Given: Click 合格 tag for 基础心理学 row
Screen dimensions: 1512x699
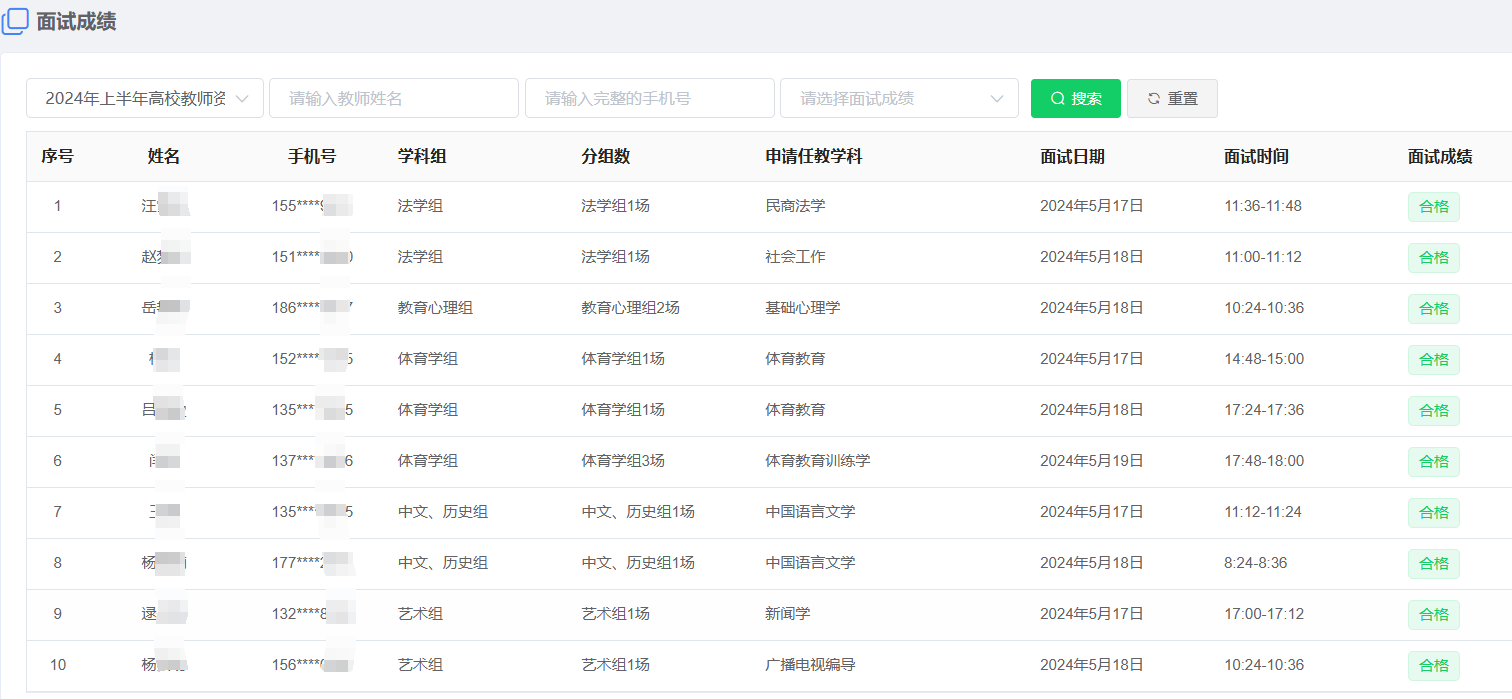Looking at the screenshot, I should (1433, 309).
